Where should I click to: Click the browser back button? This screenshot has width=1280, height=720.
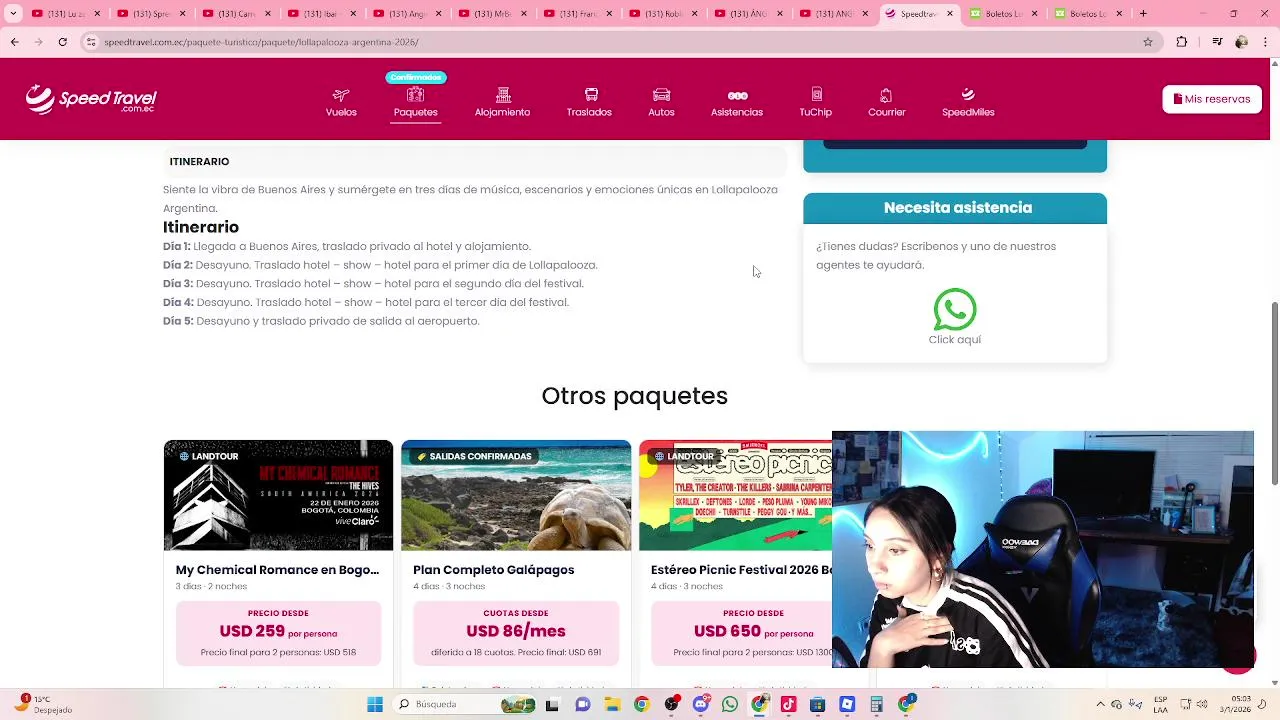[14, 42]
